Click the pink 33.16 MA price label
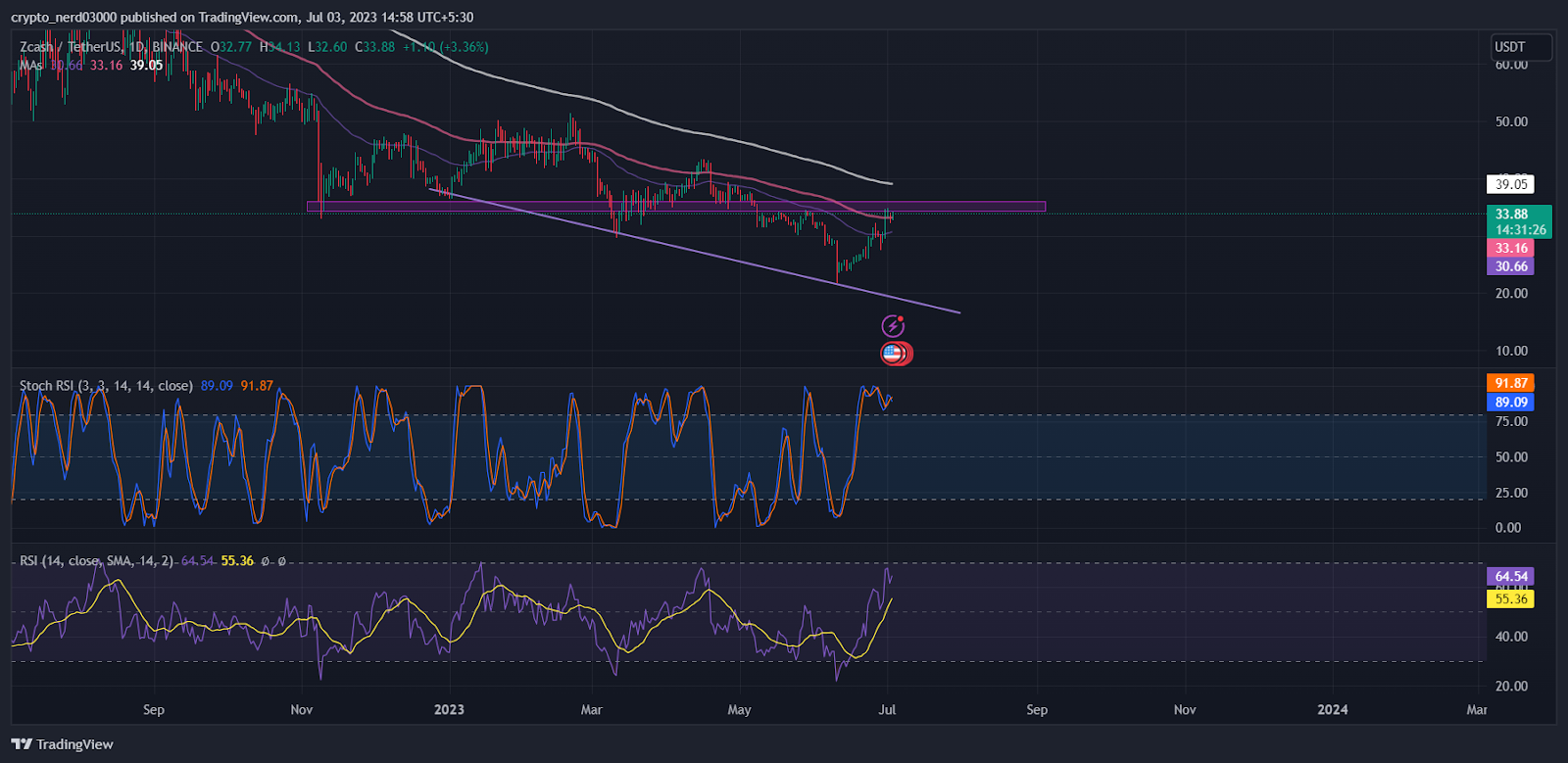The image size is (1568, 763). [x=1510, y=248]
